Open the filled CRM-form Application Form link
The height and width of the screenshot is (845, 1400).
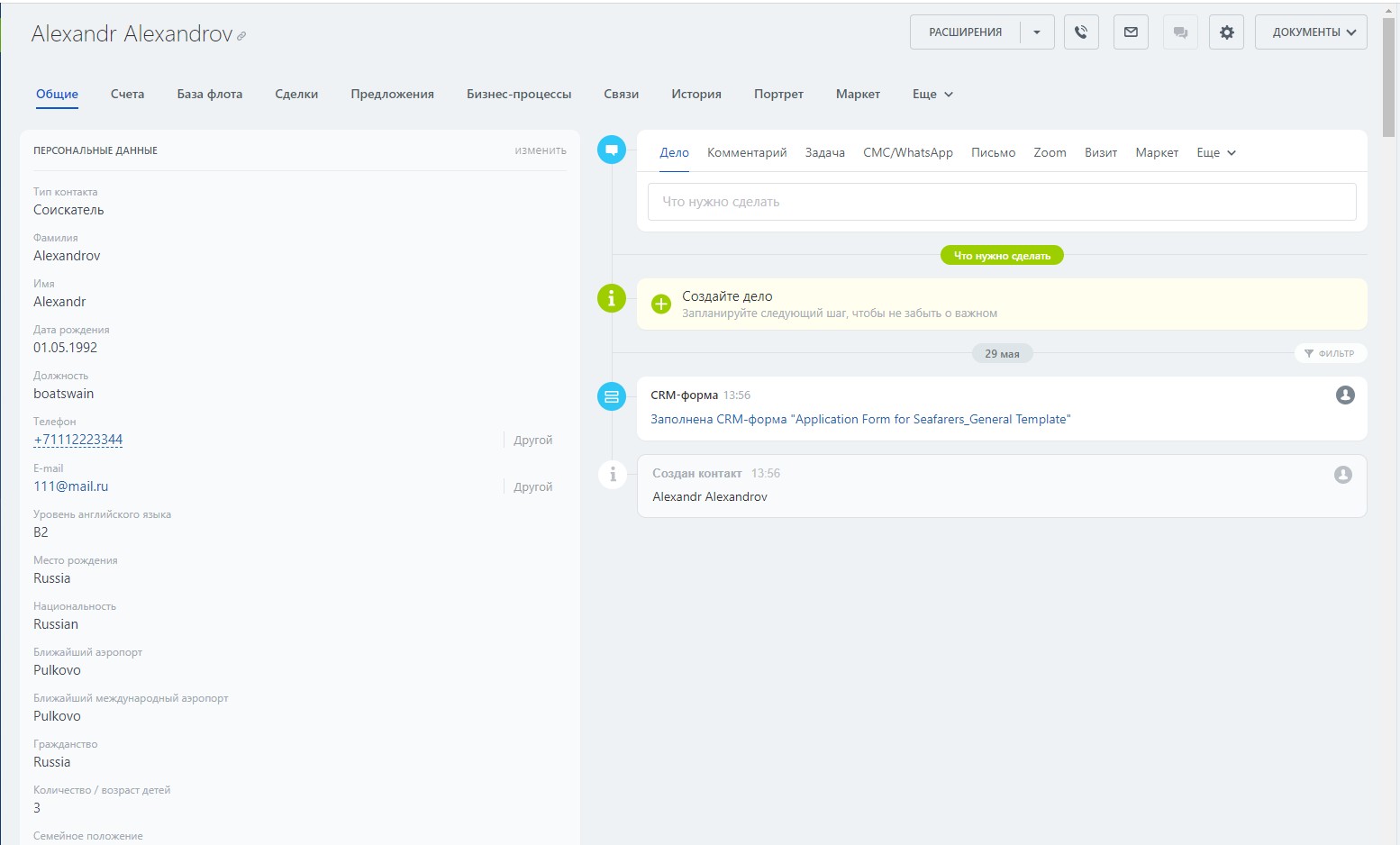coord(860,419)
